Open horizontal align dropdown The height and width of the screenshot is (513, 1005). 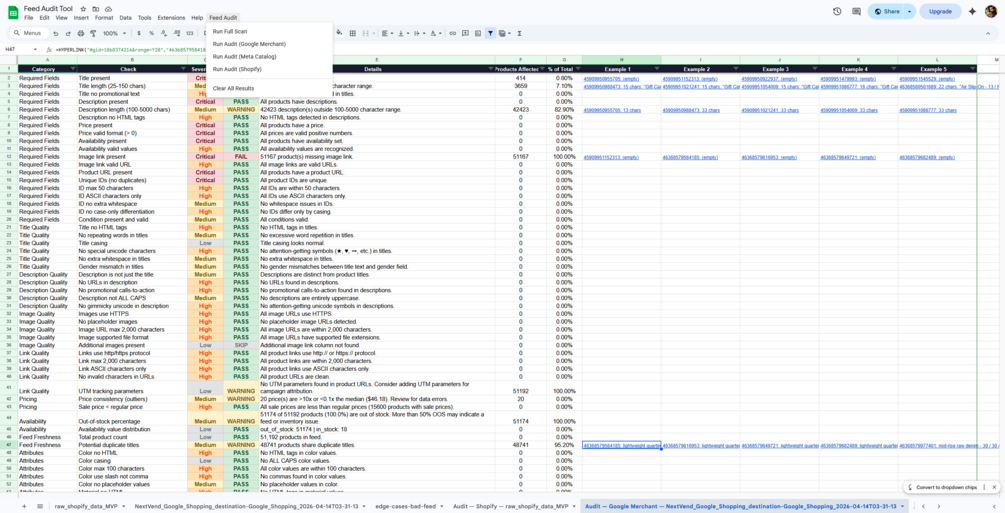click(x=387, y=33)
